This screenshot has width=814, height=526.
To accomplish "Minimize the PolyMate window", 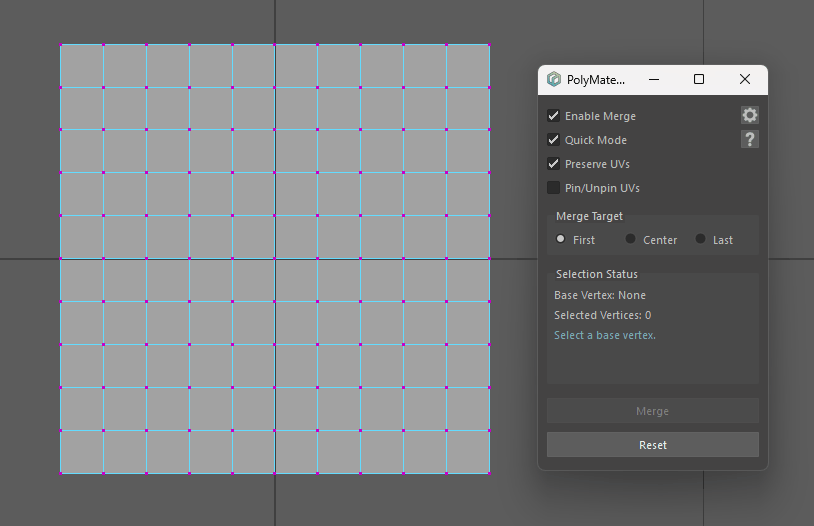I will [x=653, y=79].
